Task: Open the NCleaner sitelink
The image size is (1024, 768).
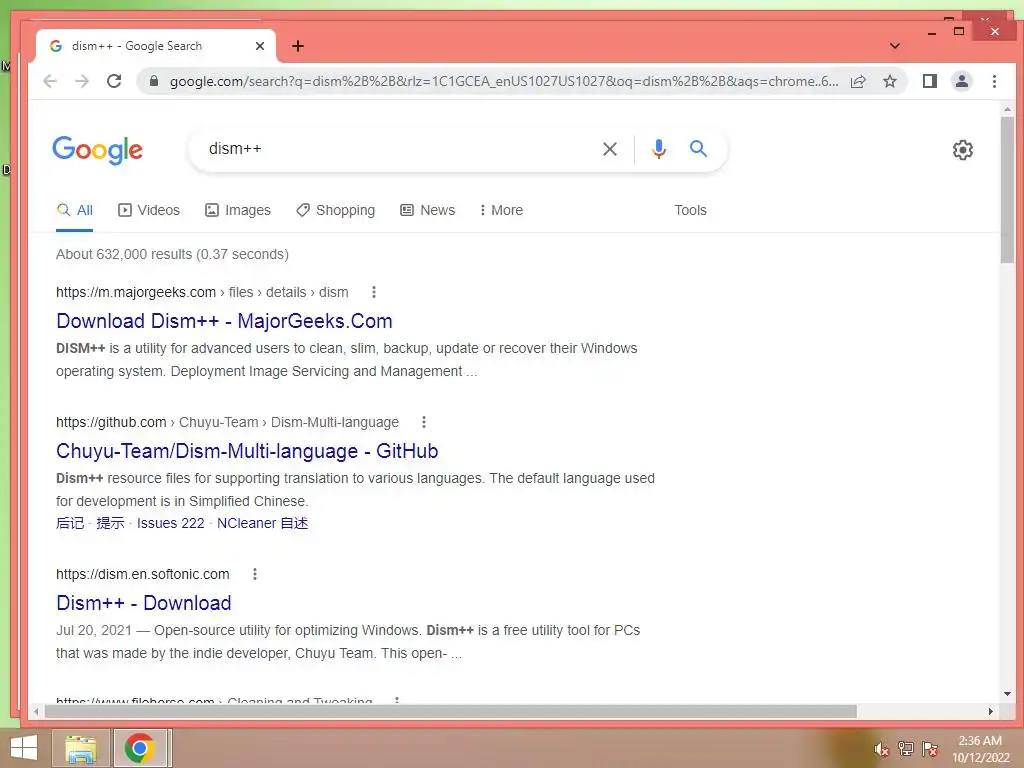Action: [x=262, y=523]
